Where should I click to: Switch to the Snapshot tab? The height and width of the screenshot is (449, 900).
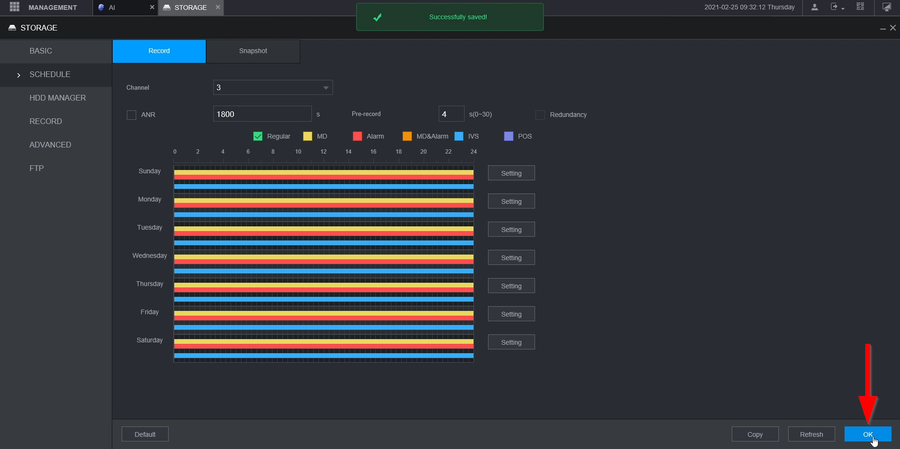252,51
